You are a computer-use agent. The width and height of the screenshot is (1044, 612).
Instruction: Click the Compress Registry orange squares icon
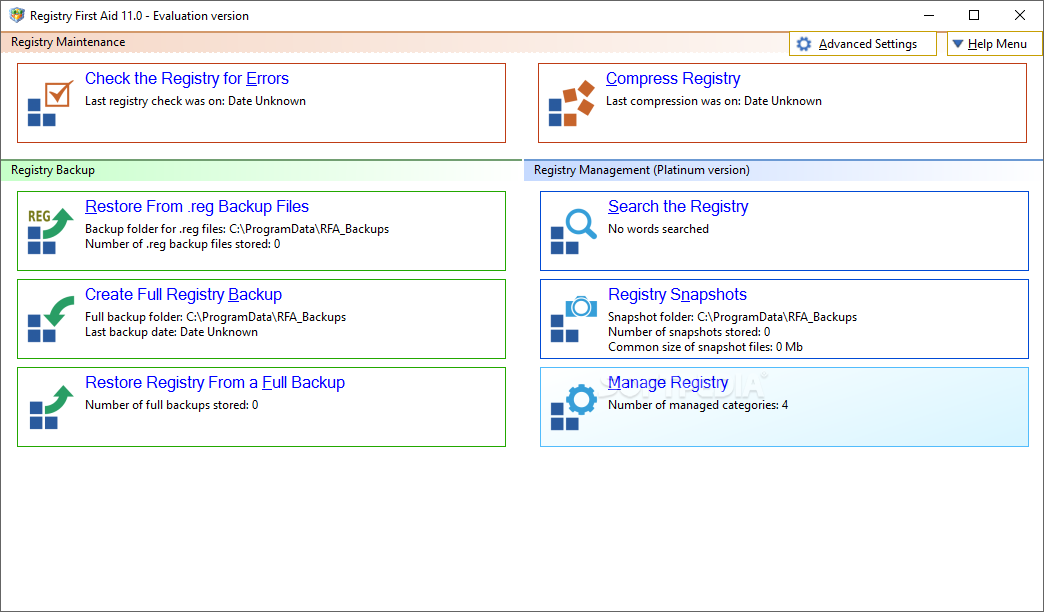coord(571,103)
